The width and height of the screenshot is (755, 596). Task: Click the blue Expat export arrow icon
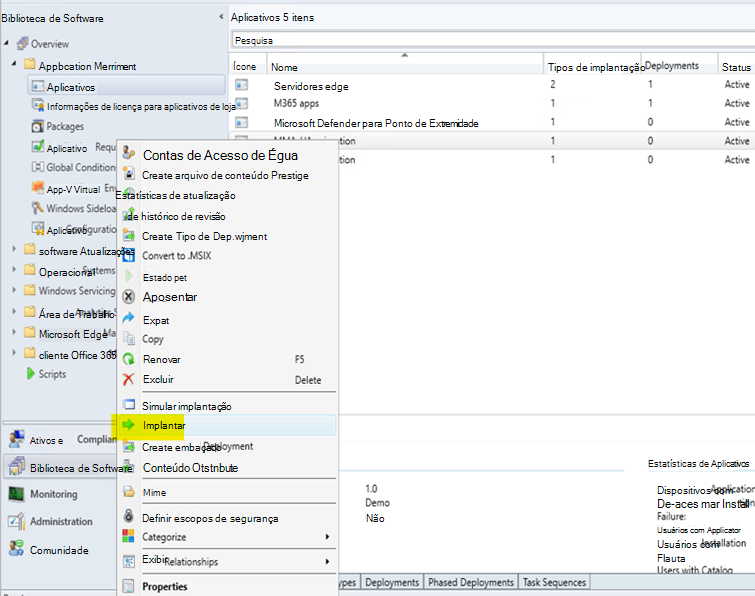click(x=129, y=318)
